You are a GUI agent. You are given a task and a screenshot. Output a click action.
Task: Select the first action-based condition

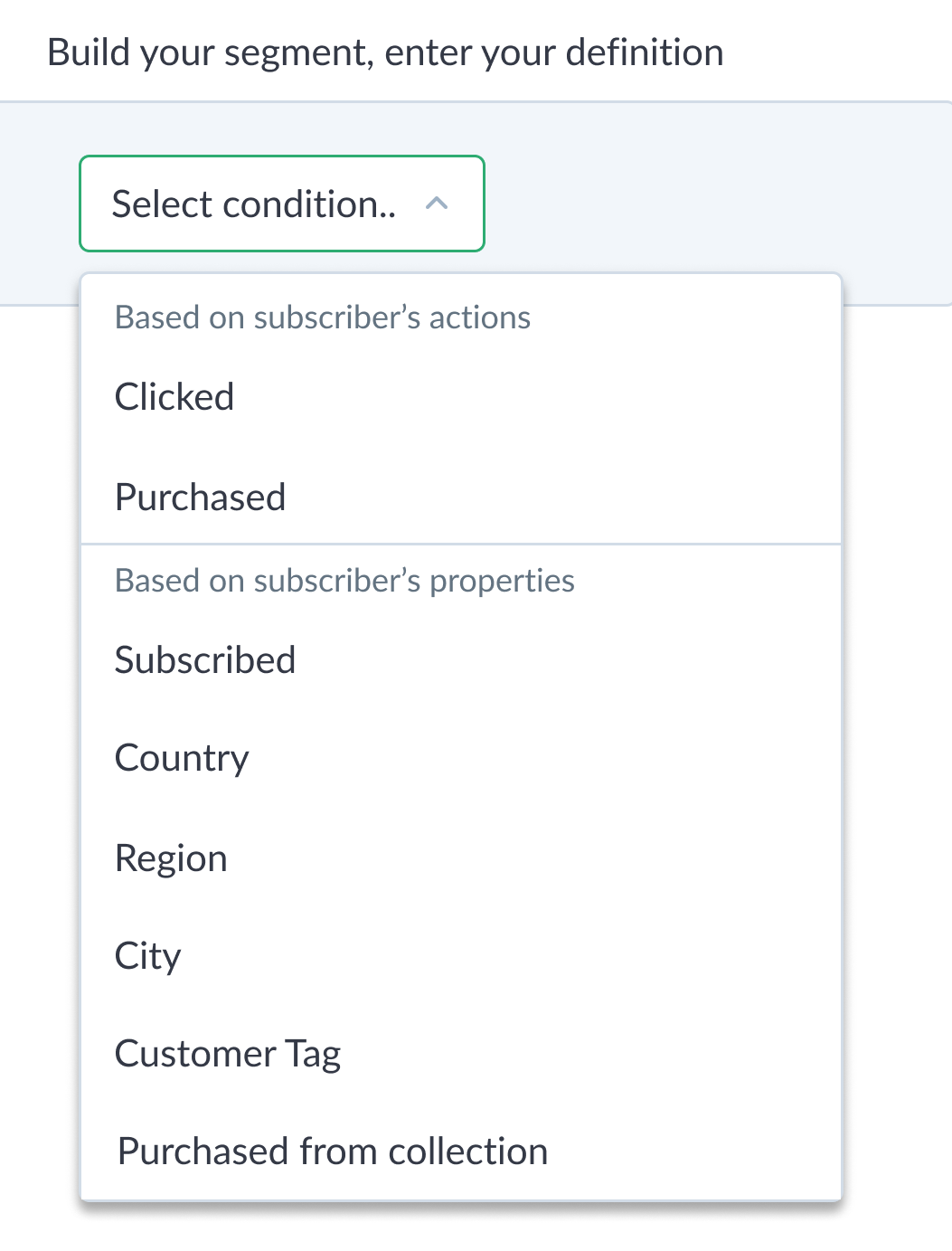click(174, 396)
